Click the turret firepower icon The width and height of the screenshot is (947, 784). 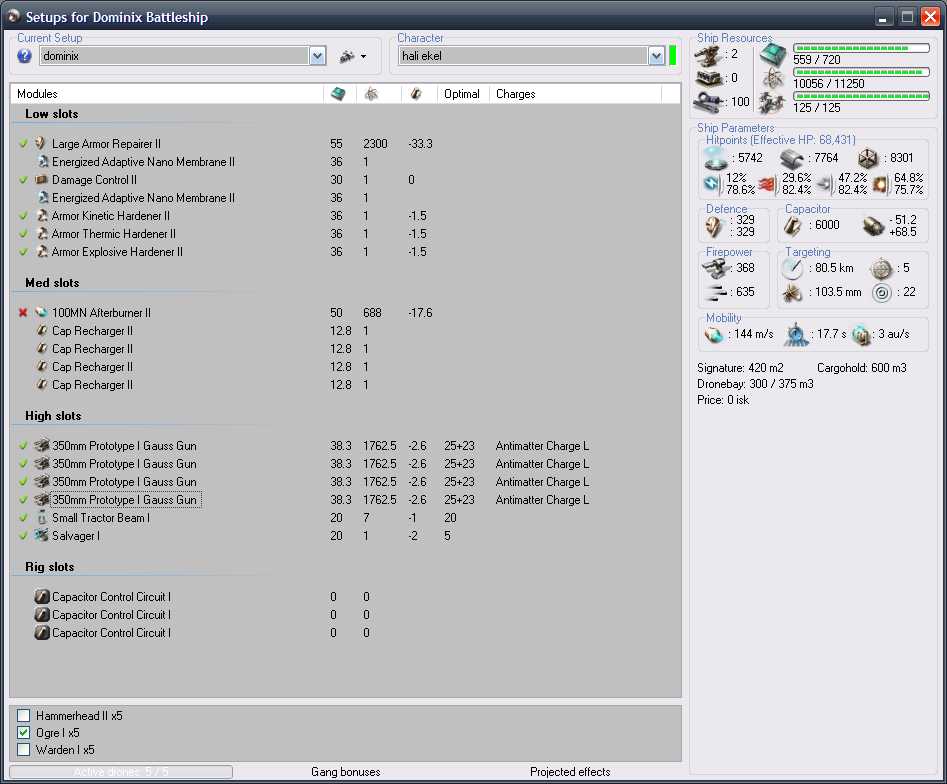(716, 268)
